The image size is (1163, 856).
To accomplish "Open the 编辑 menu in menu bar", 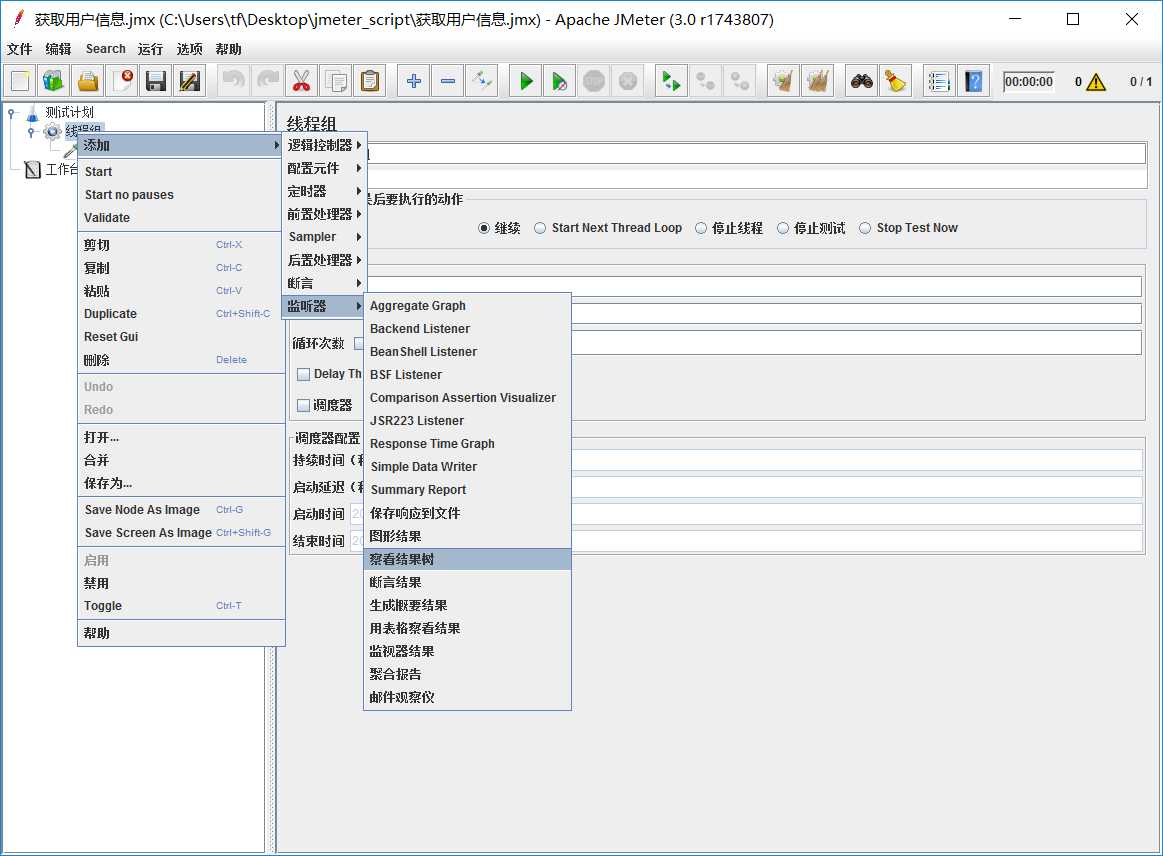I will (x=58, y=49).
